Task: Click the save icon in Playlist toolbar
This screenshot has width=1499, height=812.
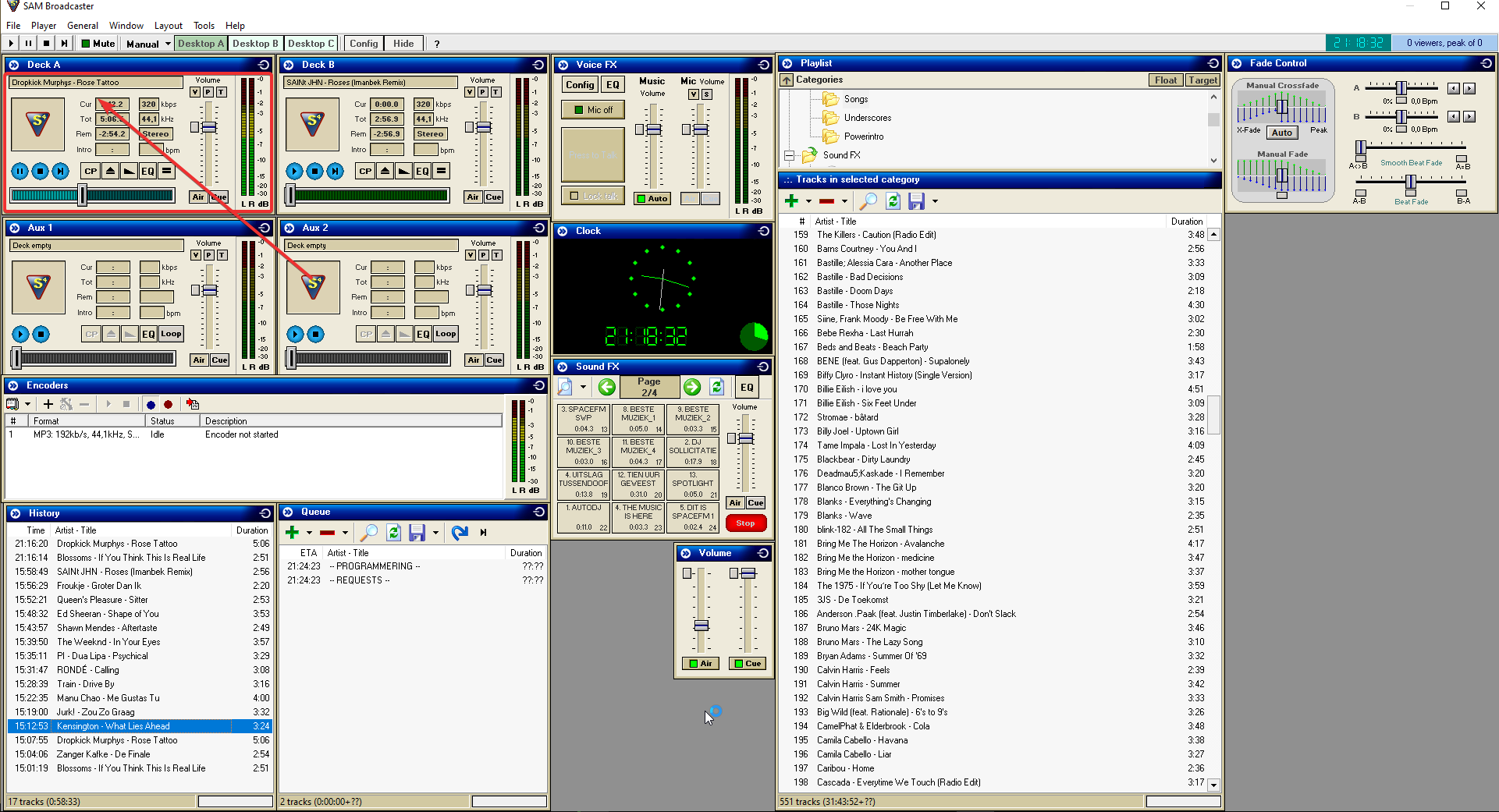Action: coord(916,201)
